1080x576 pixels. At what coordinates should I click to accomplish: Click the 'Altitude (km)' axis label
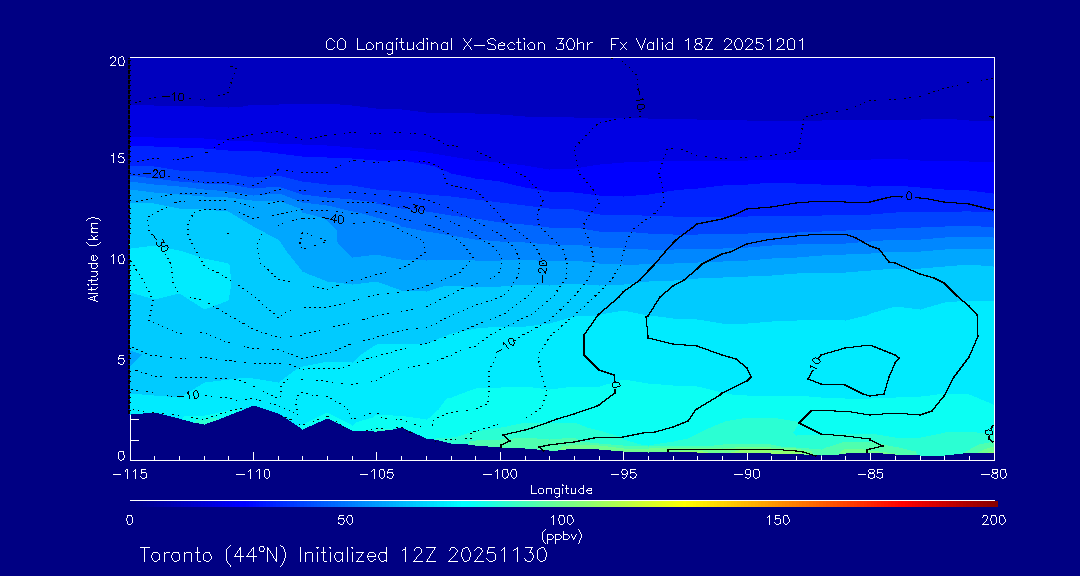(x=93, y=258)
